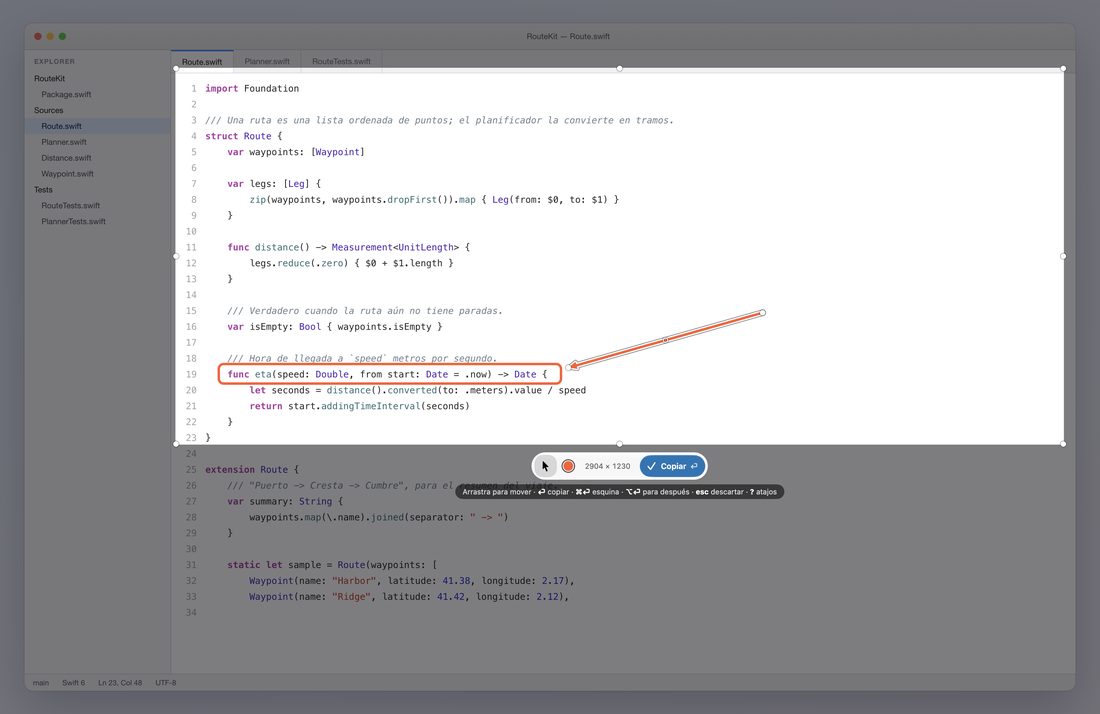Click the Waypoint "Ridge" code line
The width and height of the screenshot is (1100, 714).
tap(409, 597)
